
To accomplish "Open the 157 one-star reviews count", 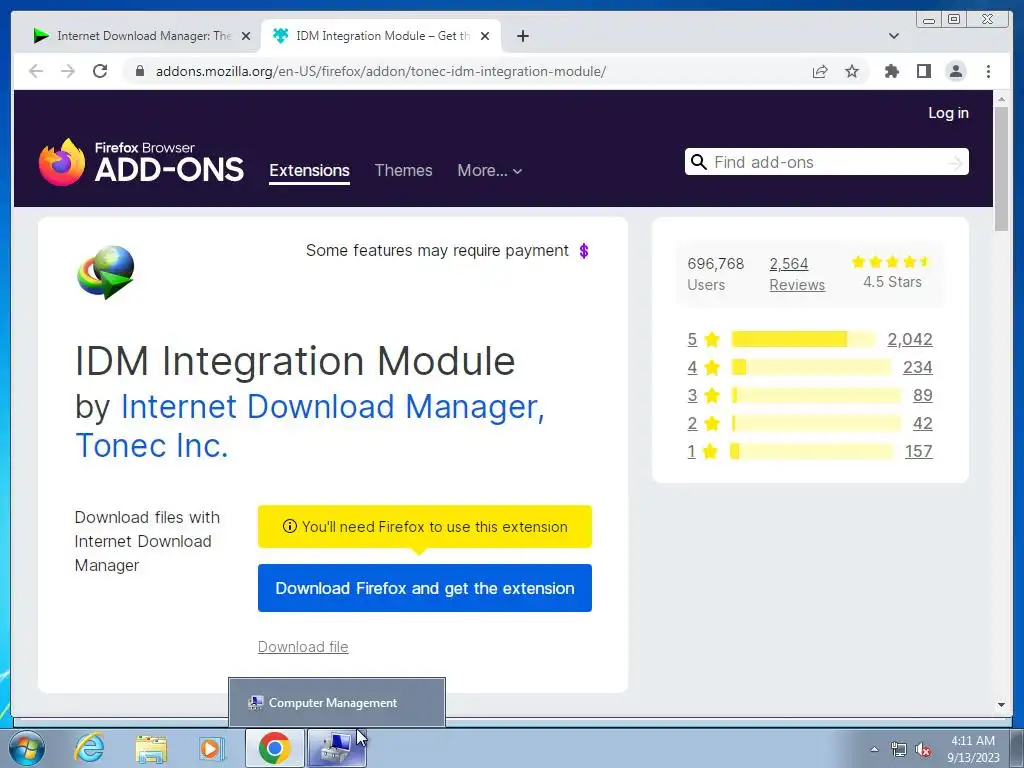I will (918, 451).
